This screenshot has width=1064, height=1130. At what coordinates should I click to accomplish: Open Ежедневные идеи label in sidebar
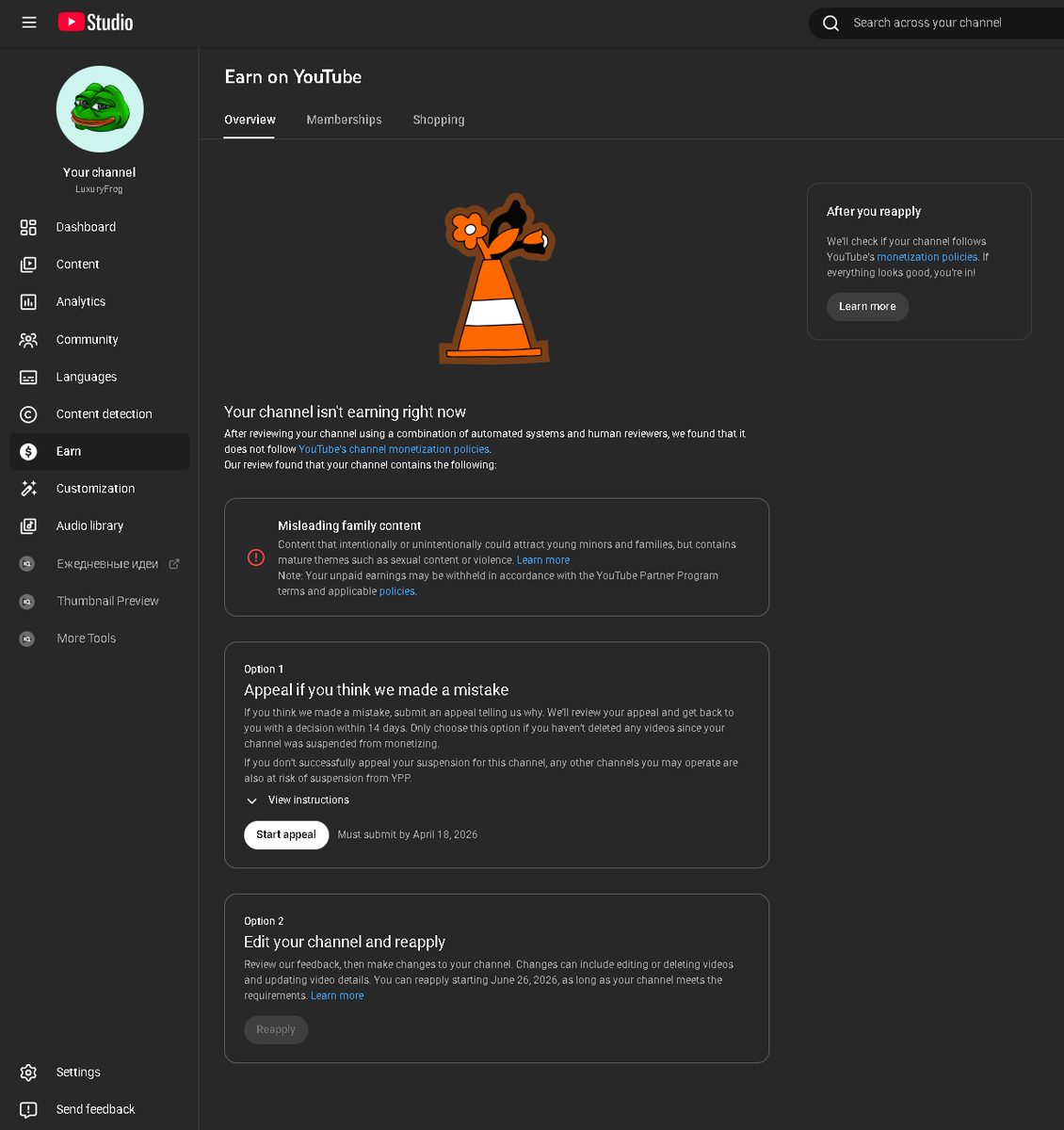pyautogui.click(x=107, y=564)
